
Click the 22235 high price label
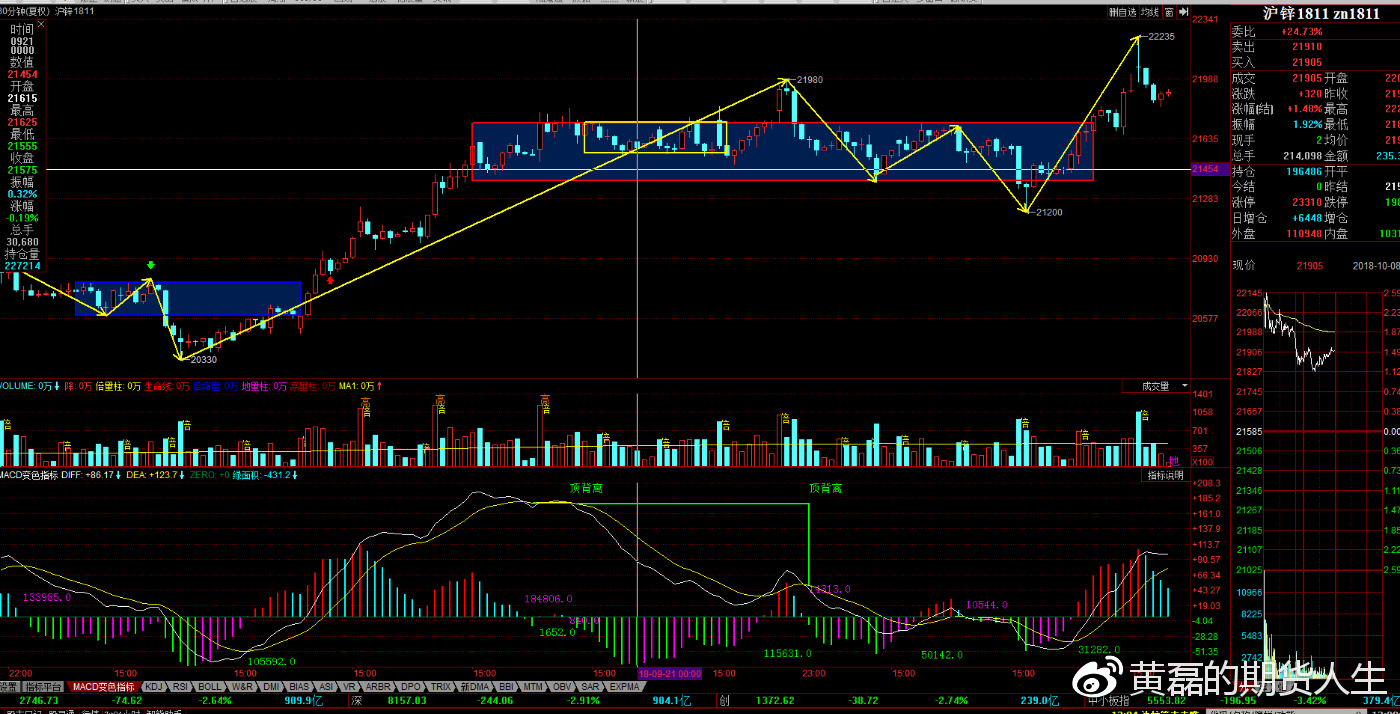point(1161,36)
